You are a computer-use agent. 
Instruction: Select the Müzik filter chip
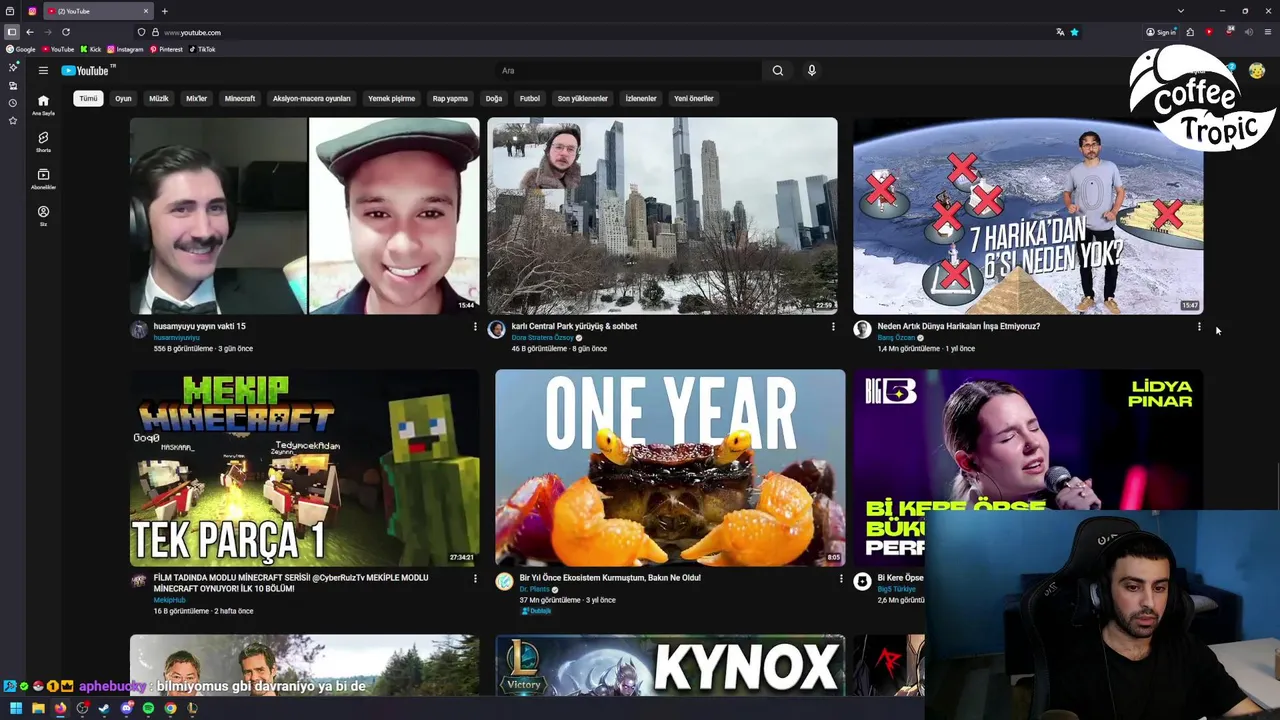(159, 98)
